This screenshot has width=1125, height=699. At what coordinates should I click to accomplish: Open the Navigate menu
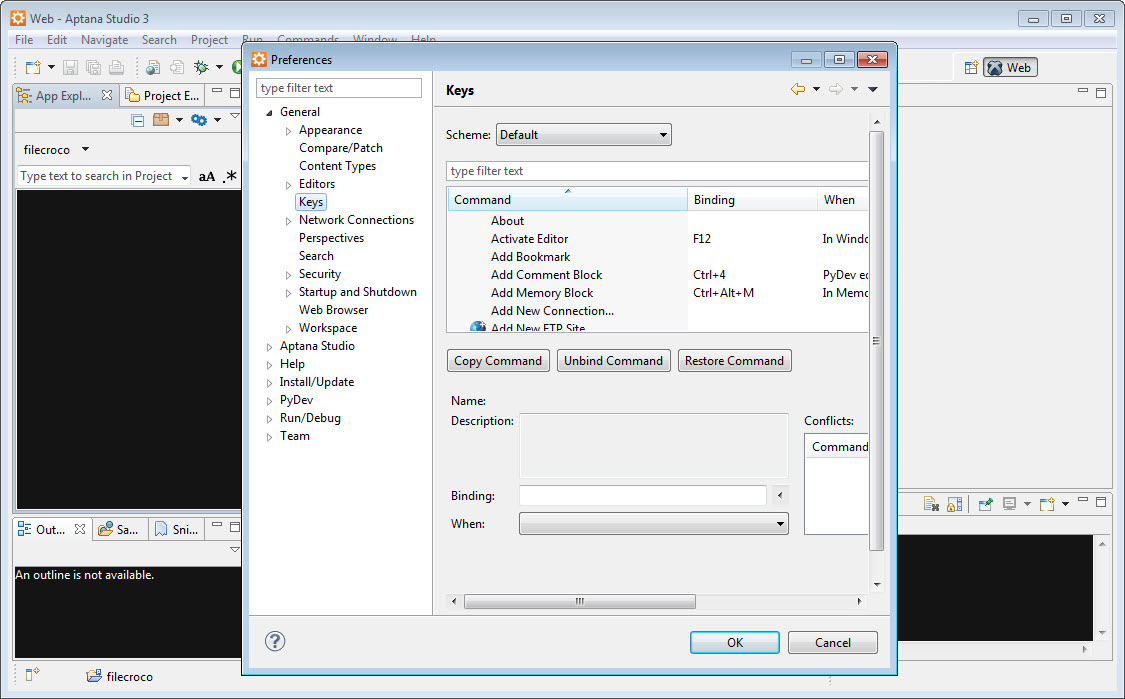pyautogui.click(x=104, y=40)
